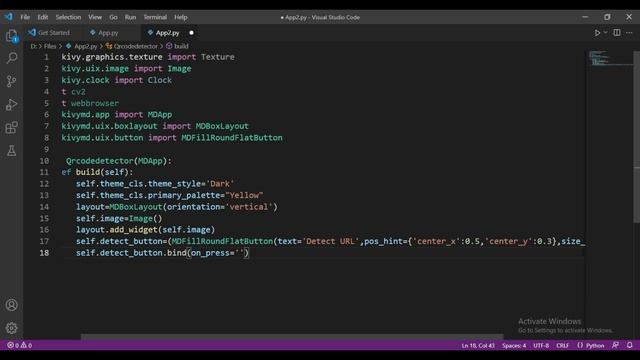640x360 pixels.
Task: Click 'MDBoxLayout' in line 7
Action: point(222,126)
